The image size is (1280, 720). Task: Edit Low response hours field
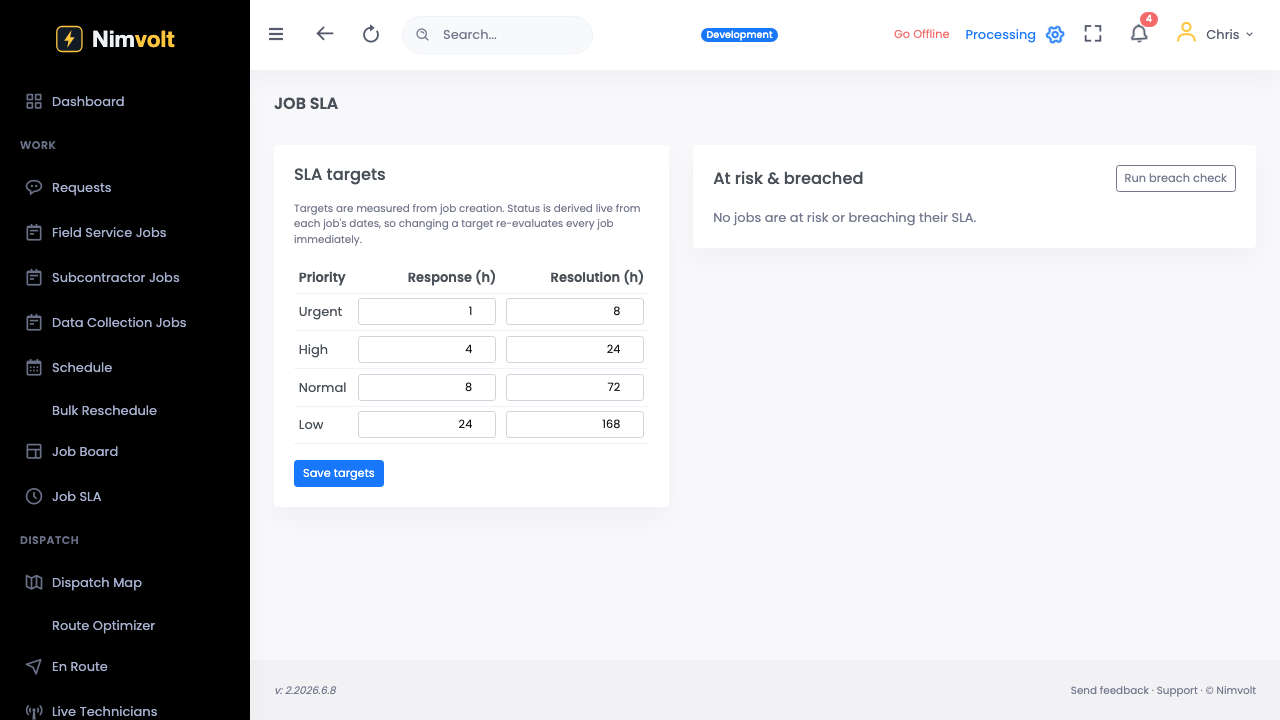click(x=427, y=424)
